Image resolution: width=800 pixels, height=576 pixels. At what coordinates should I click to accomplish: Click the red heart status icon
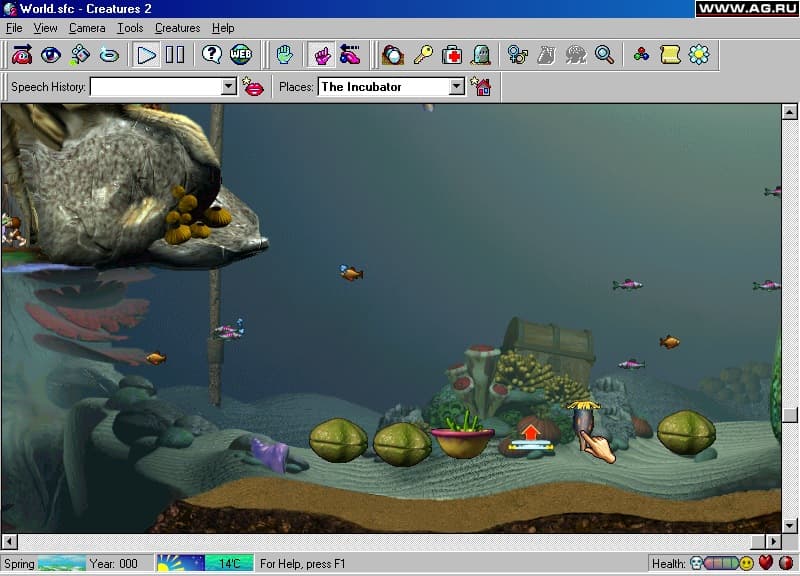coord(766,563)
